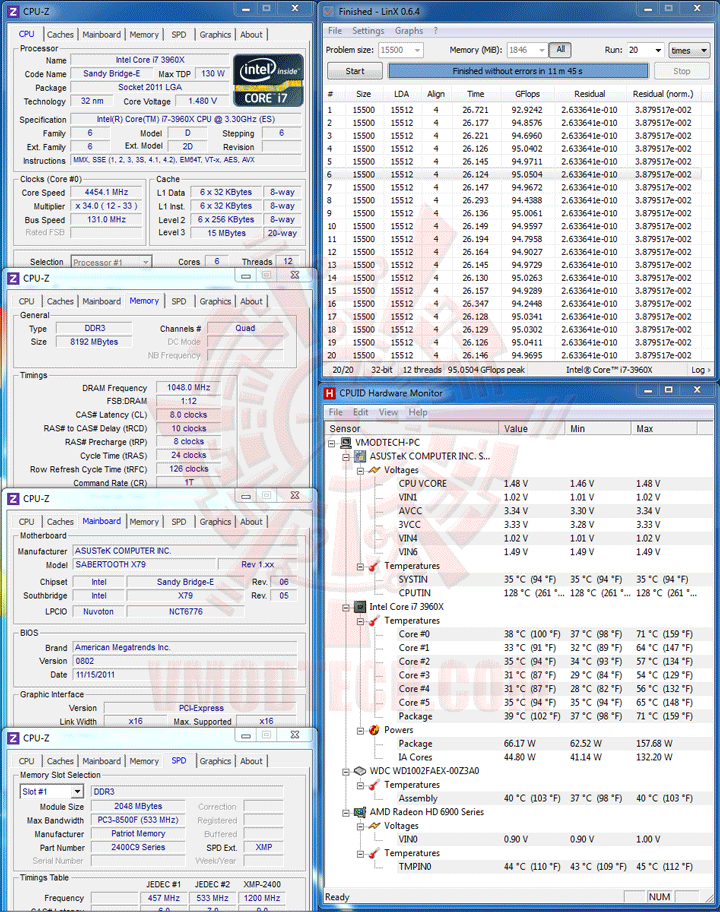720x912 pixels.
Task: Collapse the VMODTECH-PC tree node
Action: click(332, 443)
